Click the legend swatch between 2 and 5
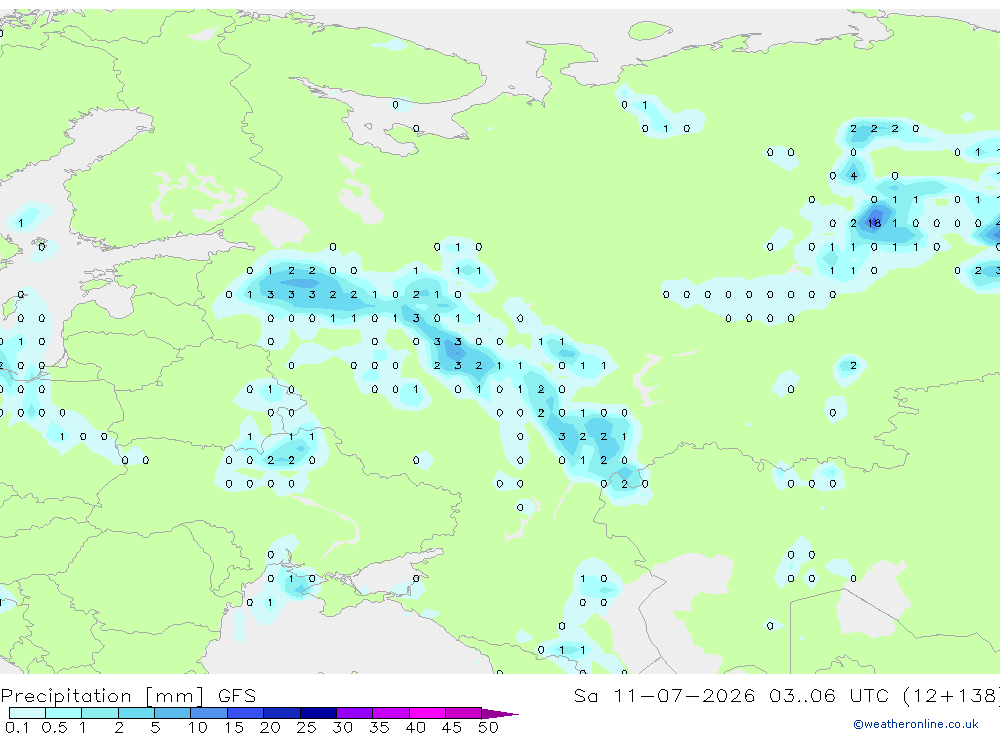The image size is (1000, 733). point(136,713)
